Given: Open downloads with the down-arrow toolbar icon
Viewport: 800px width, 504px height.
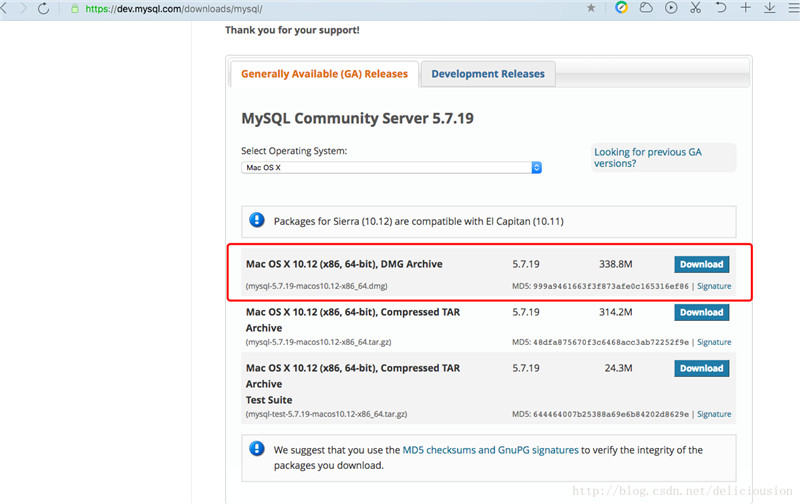Looking at the screenshot, I should coord(769,8).
